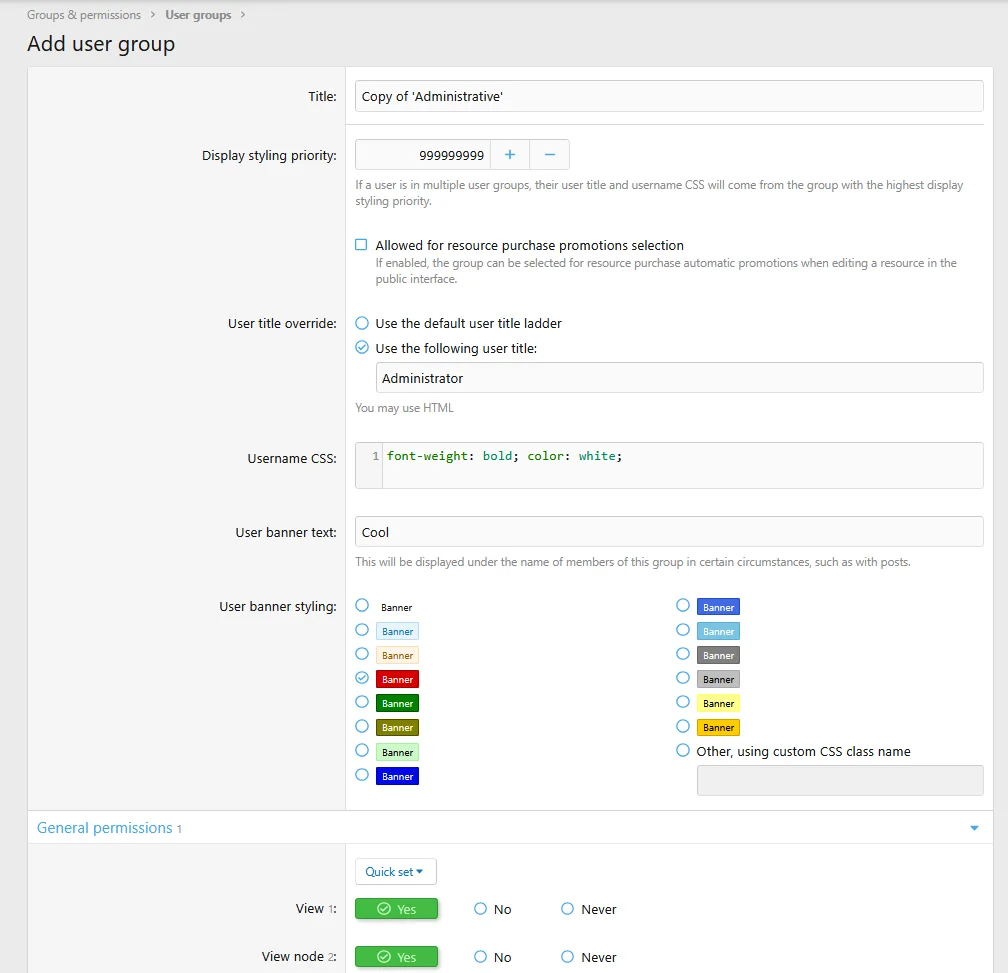Select the dark gray Banner style

683,654
